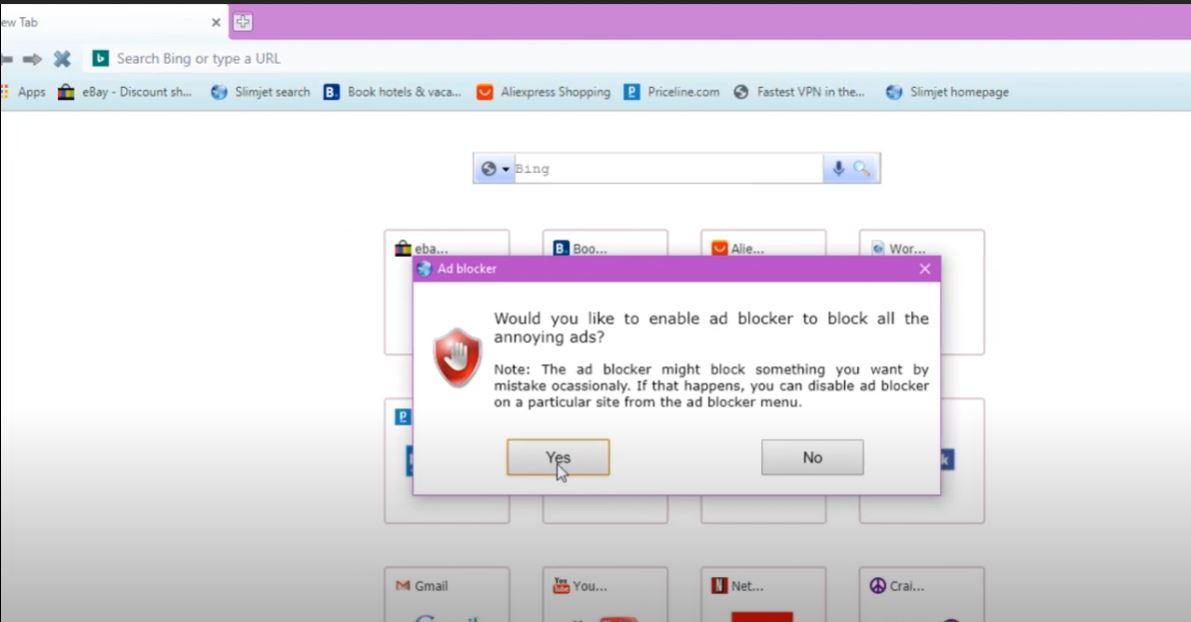Open the Netflix speed dial tile
Screen dimensions: 1191x622
point(763,594)
